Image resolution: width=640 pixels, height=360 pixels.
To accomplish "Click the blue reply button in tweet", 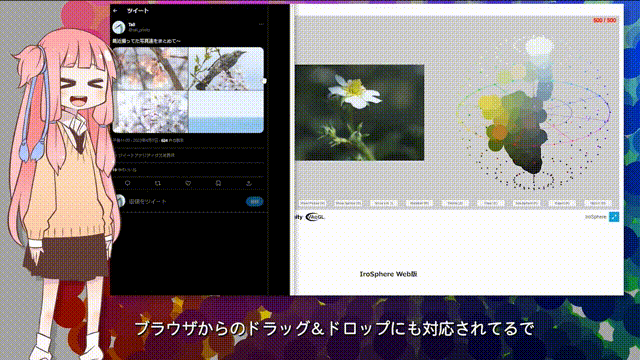I will click(x=255, y=201).
